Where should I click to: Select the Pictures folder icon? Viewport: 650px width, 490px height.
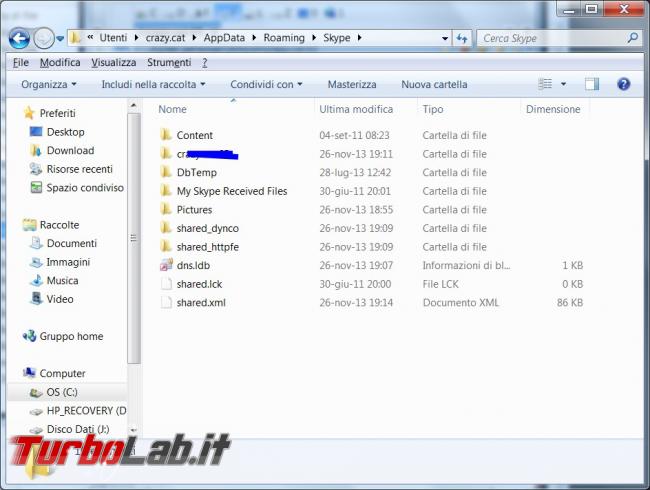166,209
